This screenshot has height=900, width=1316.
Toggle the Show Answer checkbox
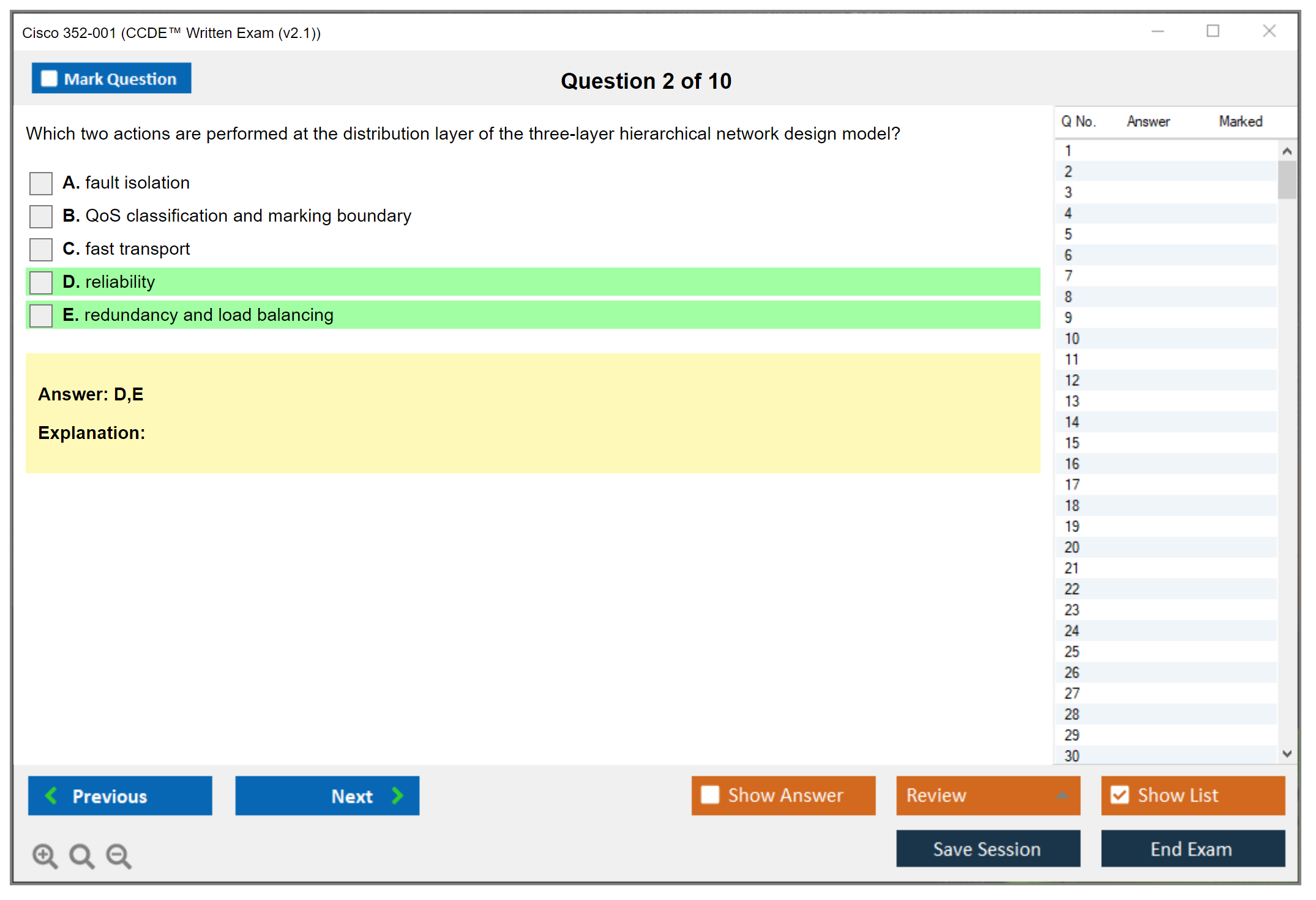(710, 795)
